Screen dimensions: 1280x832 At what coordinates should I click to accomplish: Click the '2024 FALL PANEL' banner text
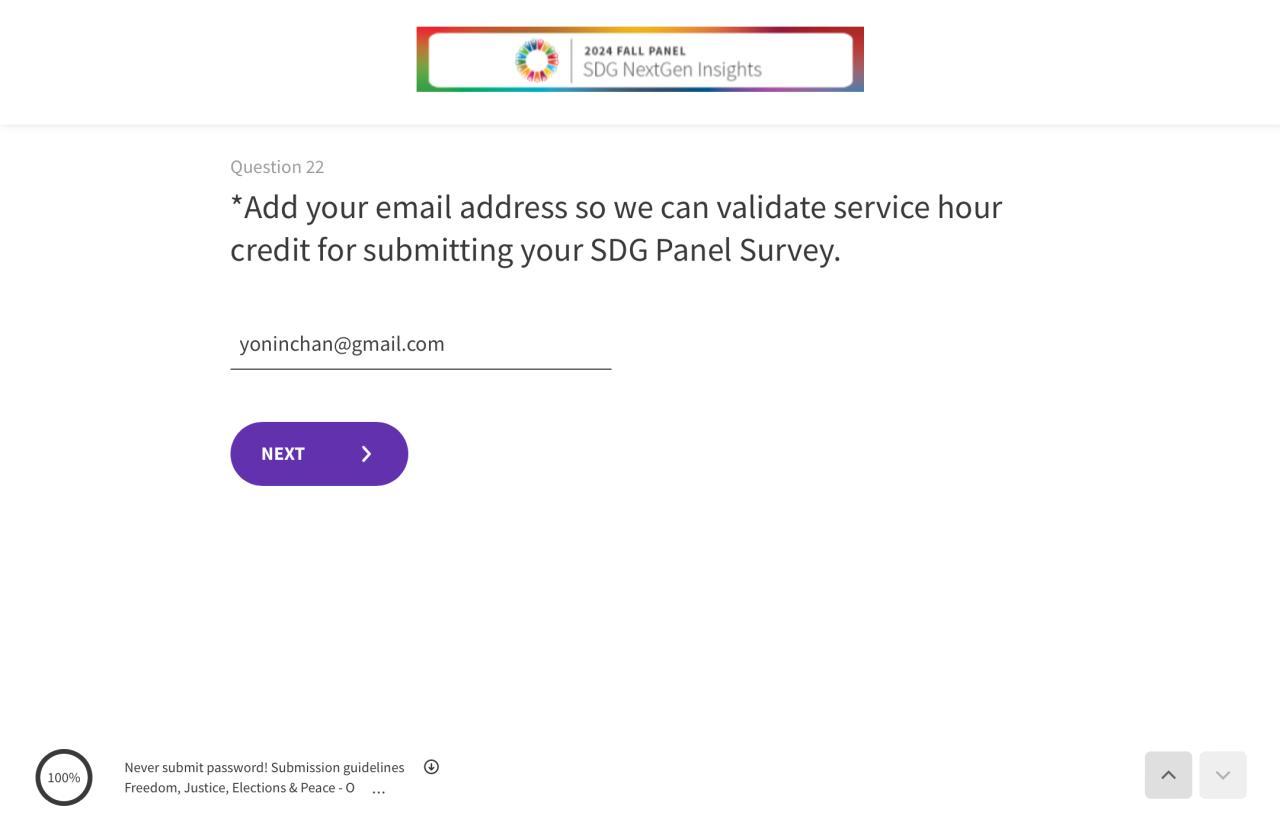634,51
